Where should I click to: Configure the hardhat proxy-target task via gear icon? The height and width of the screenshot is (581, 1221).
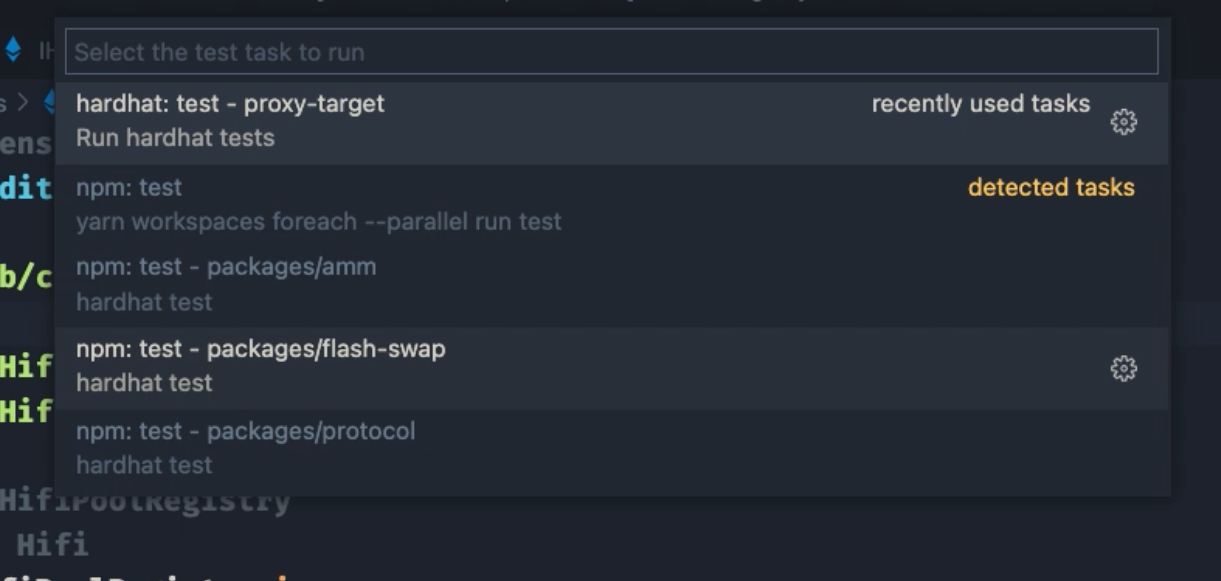pos(1123,122)
